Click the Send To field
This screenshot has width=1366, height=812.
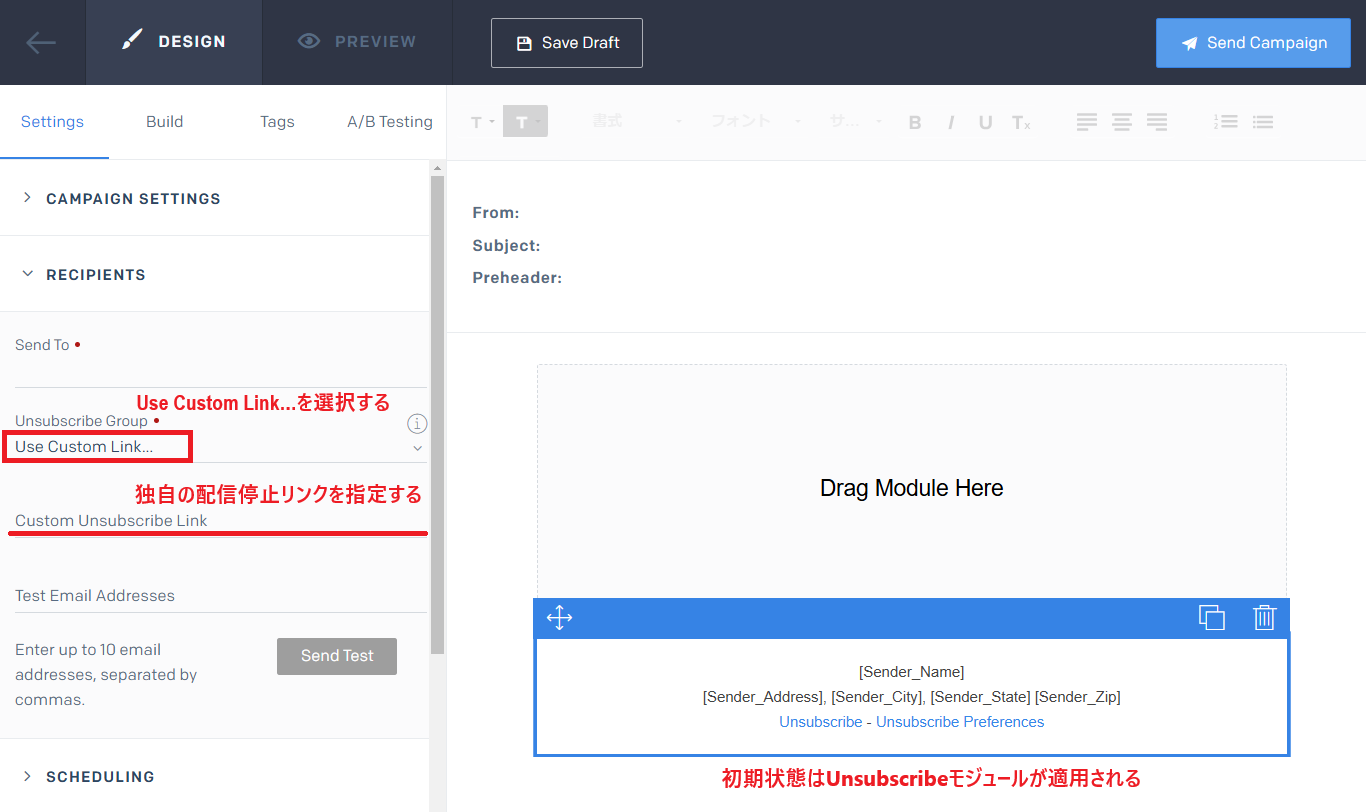click(x=221, y=372)
